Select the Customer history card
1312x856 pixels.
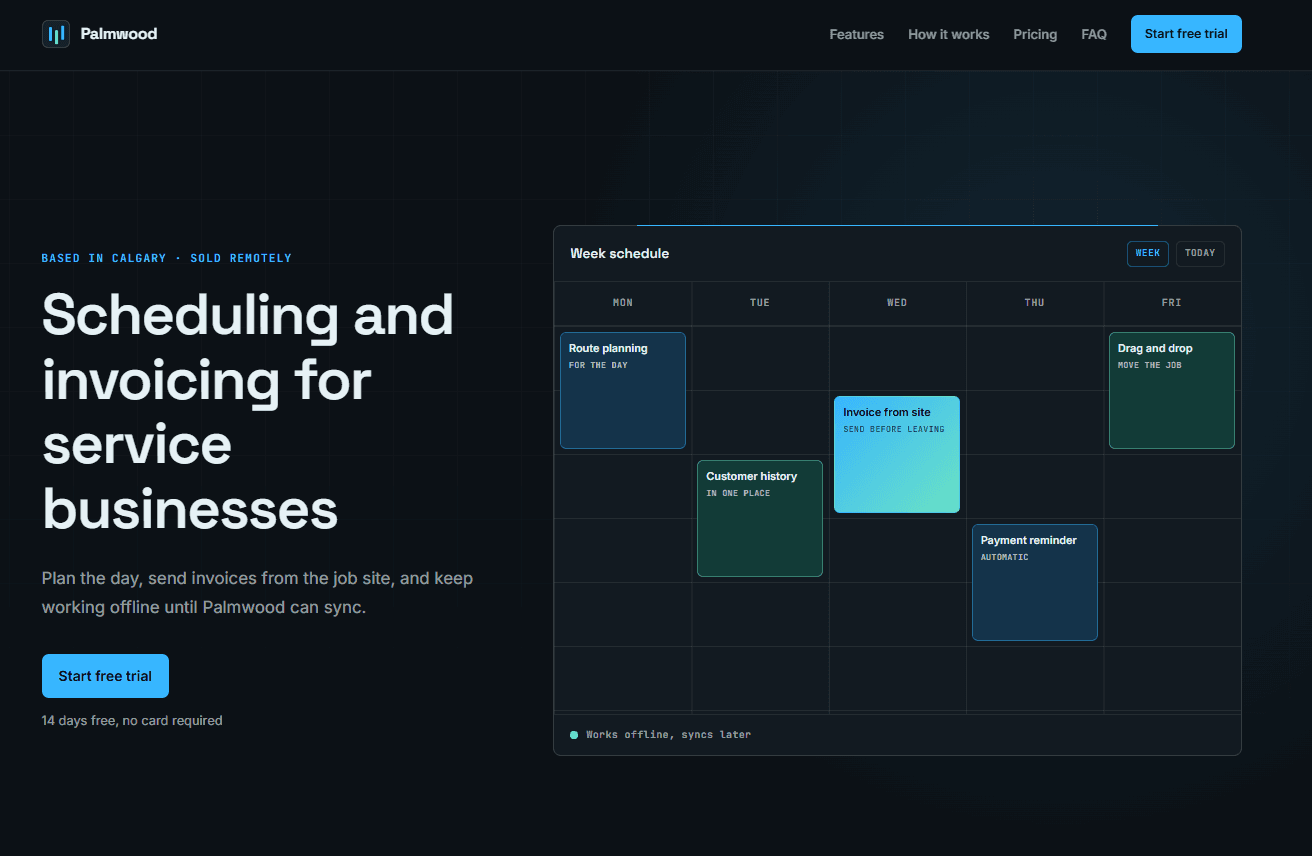click(760, 518)
